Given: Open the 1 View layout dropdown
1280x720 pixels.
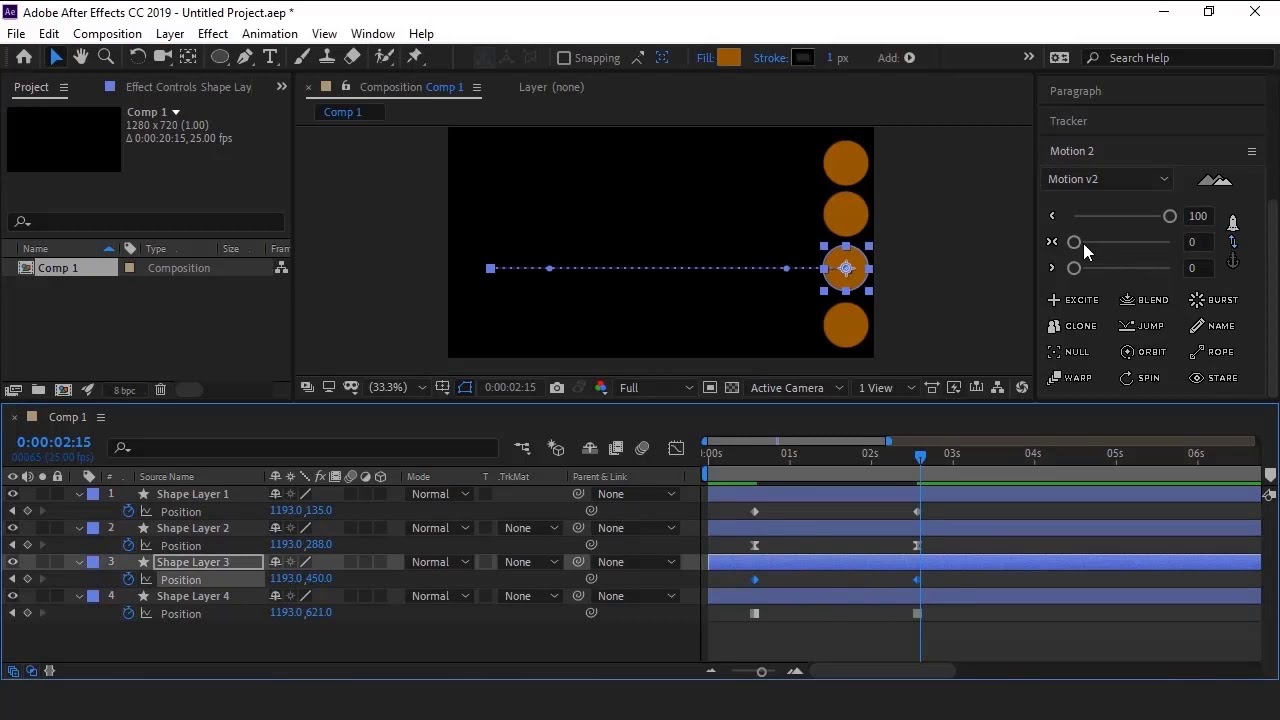Looking at the screenshot, I should [x=886, y=388].
